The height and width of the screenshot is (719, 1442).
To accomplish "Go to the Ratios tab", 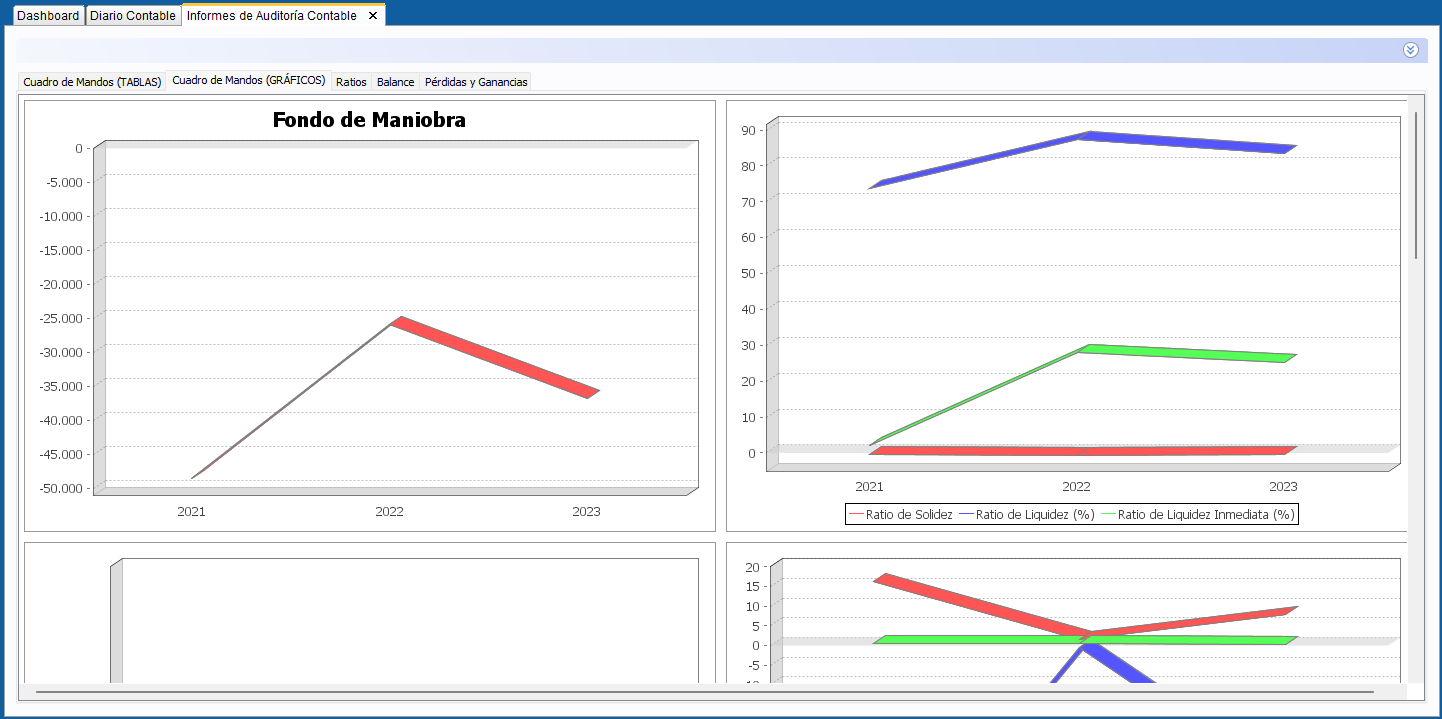I will coord(351,82).
